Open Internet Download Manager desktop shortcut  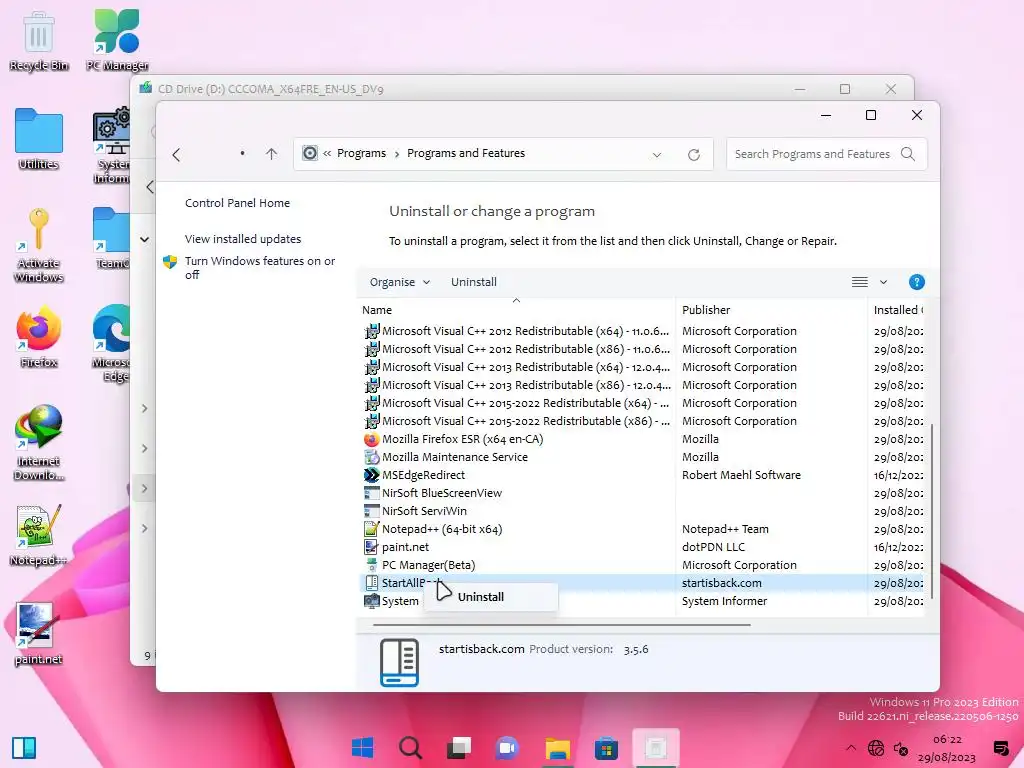pyautogui.click(x=39, y=442)
